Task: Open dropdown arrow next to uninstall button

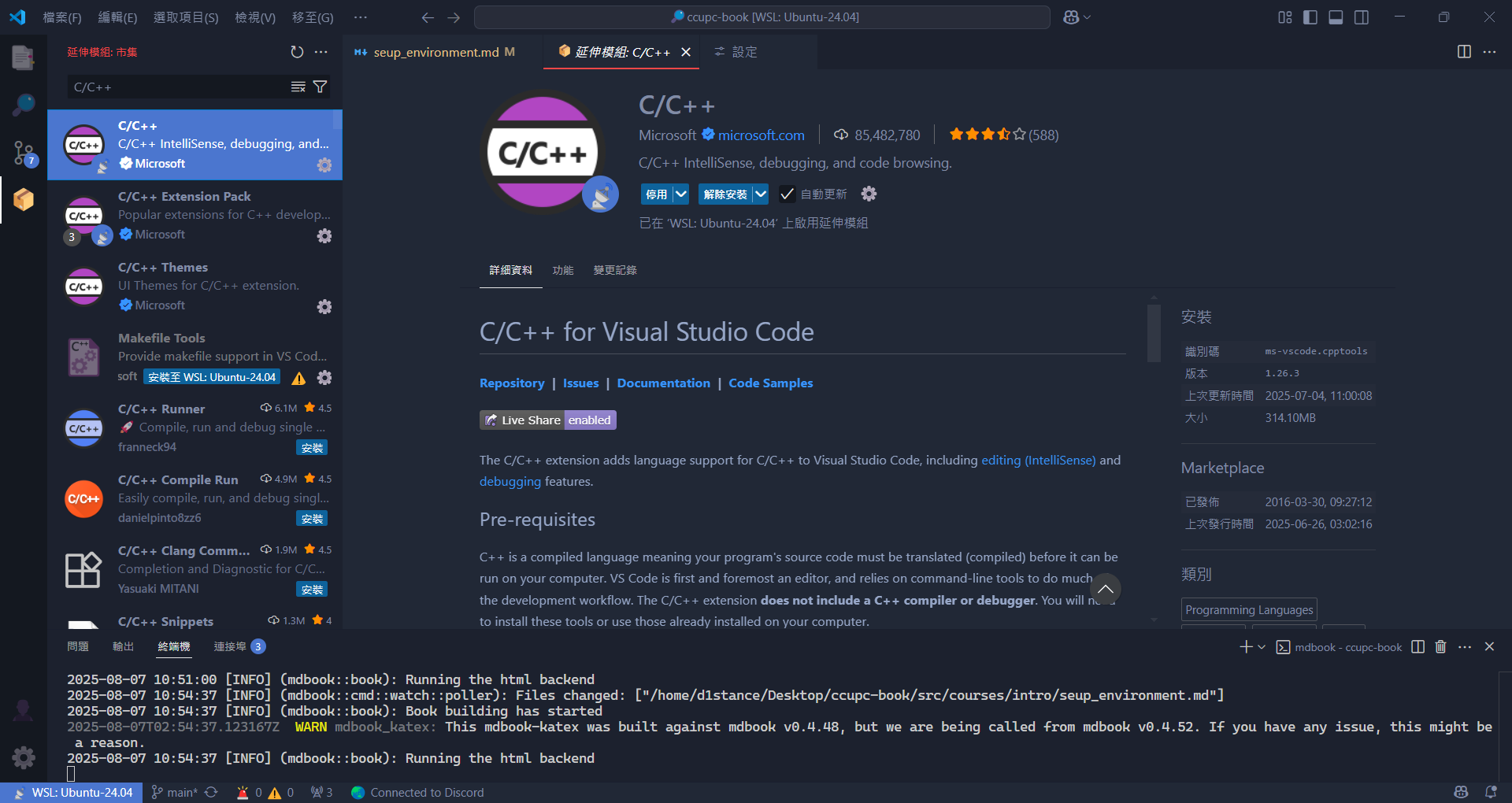Action: (760, 194)
